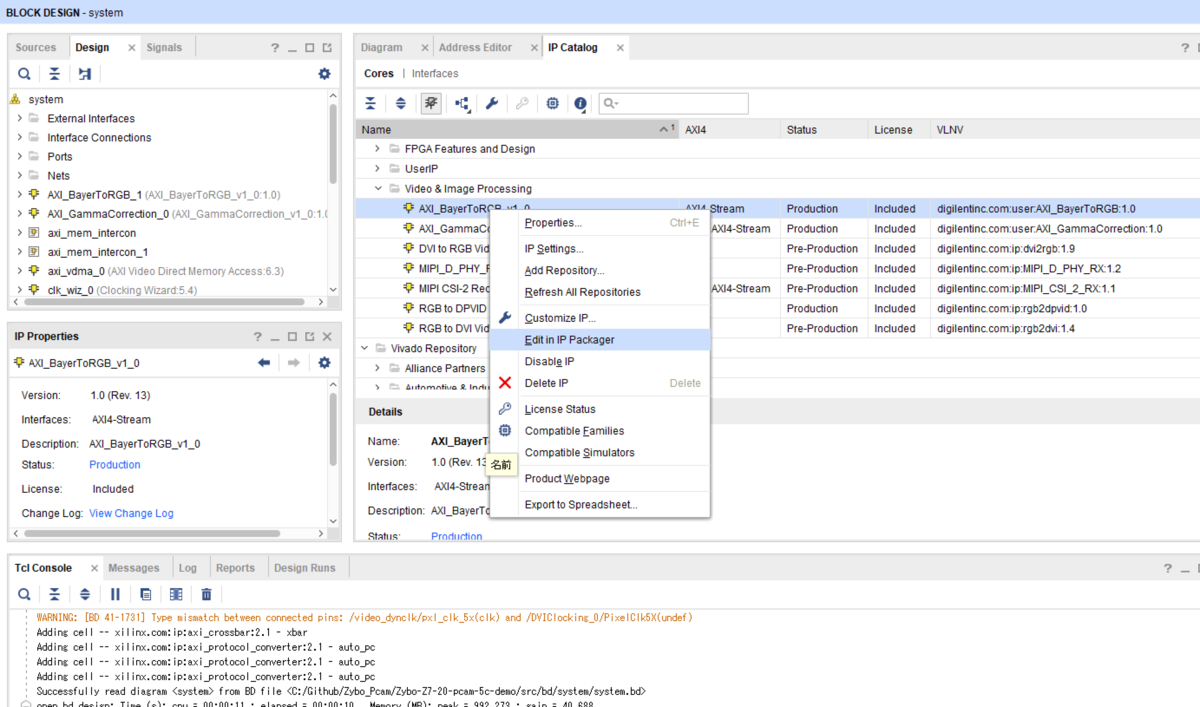
Task: Choose Customize IP... in context menu
Action: 600,318
